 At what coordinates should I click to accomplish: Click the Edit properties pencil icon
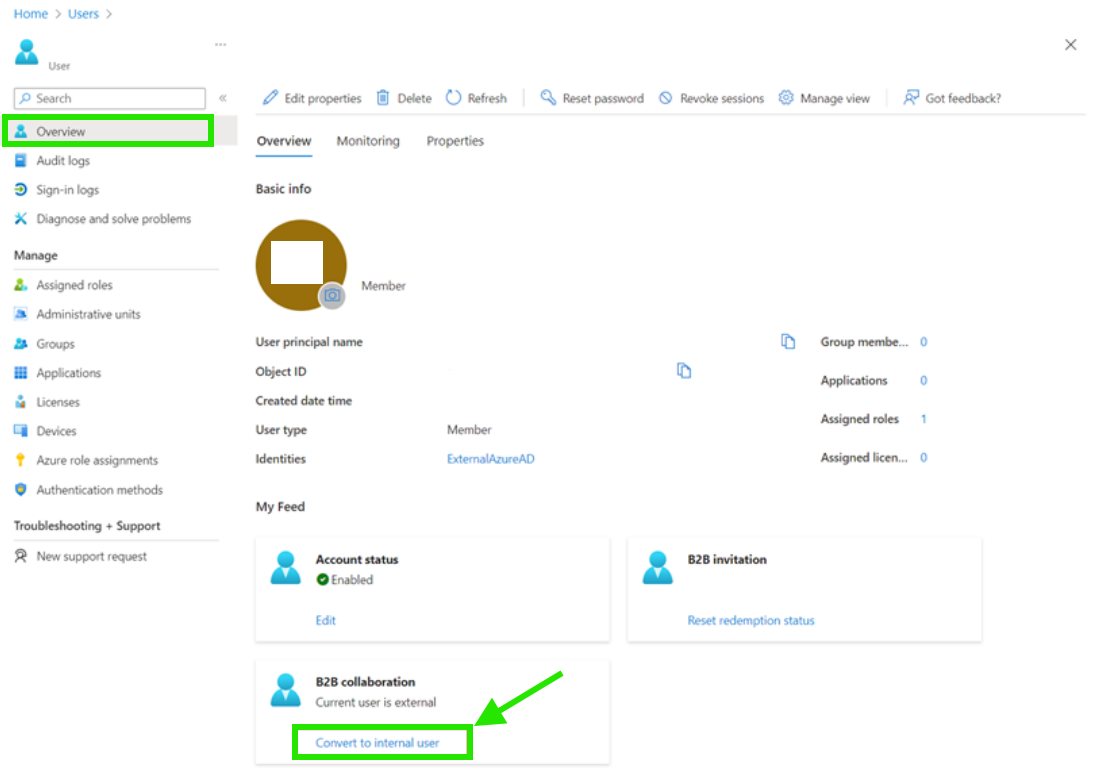click(270, 98)
